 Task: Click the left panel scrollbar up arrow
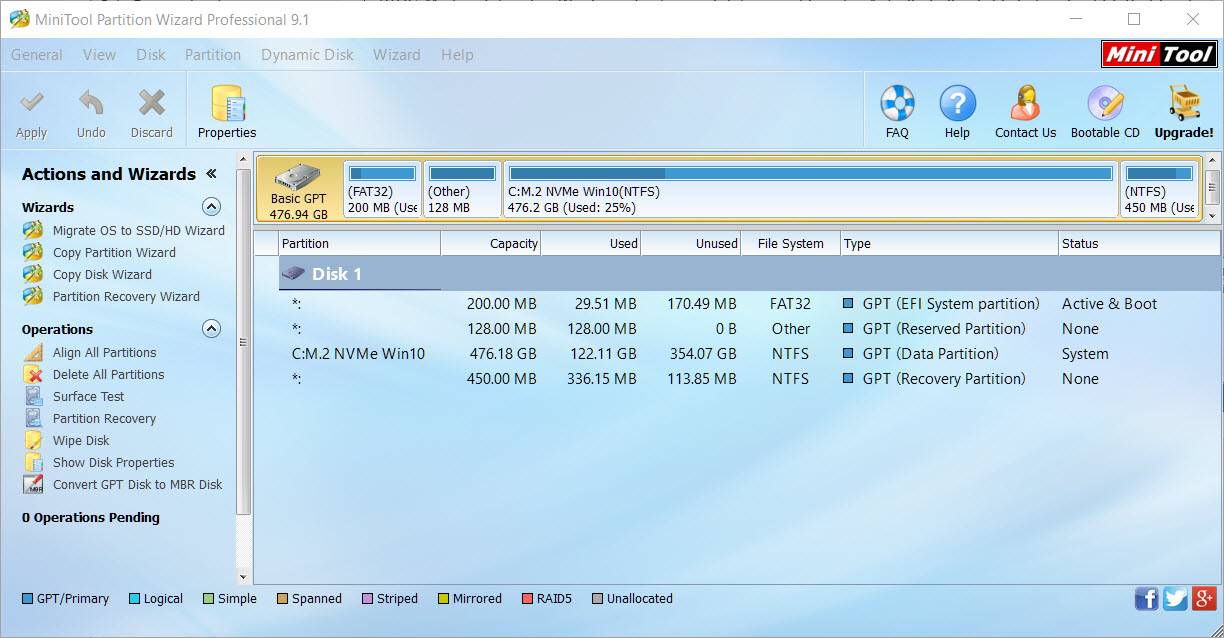243,158
